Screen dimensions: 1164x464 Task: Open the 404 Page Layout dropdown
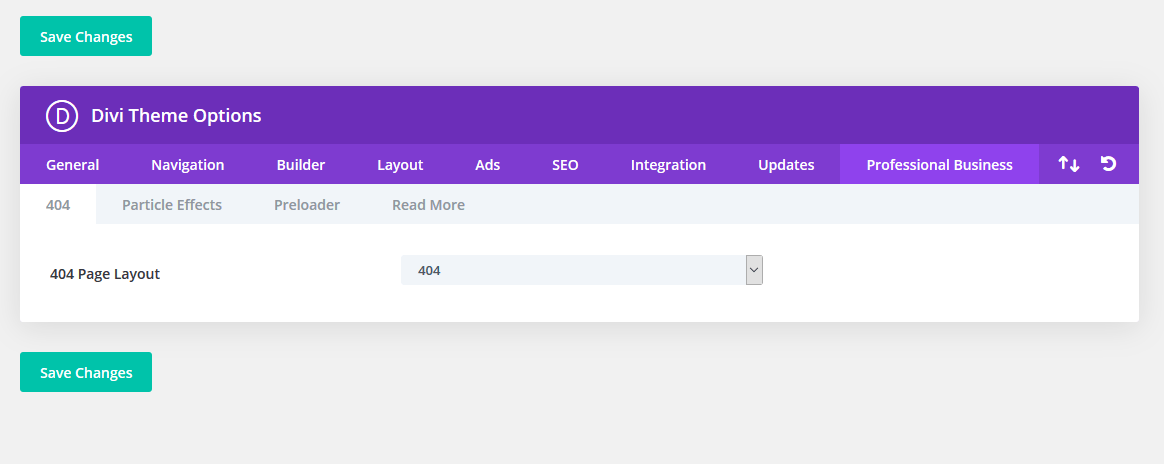coord(581,270)
